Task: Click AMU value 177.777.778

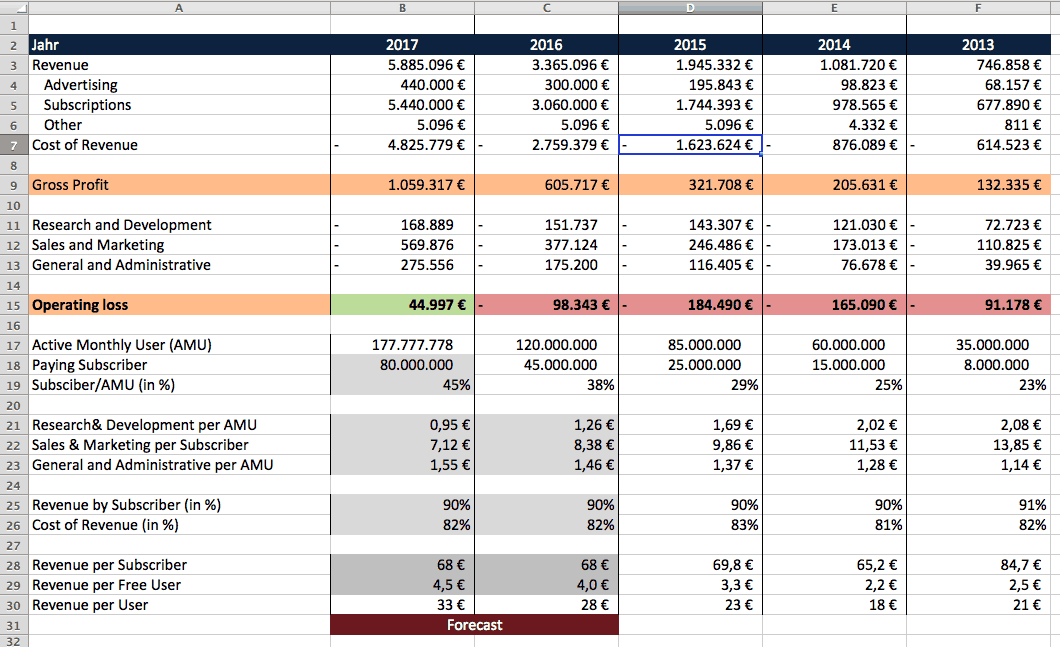Action: tap(402, 345)
